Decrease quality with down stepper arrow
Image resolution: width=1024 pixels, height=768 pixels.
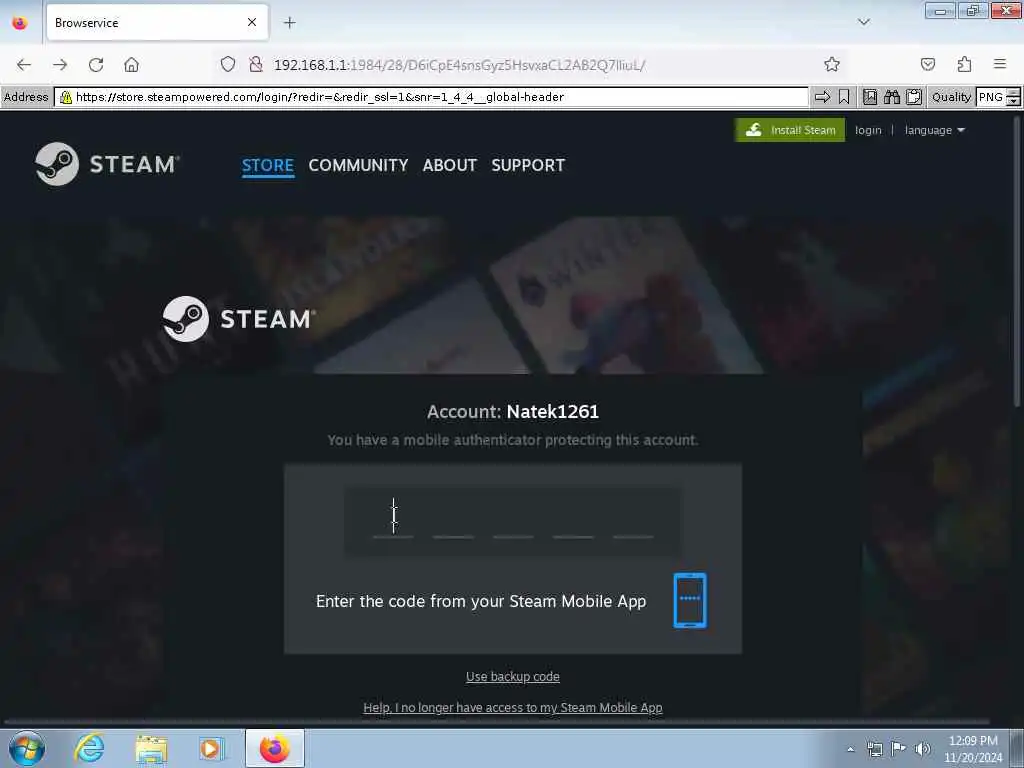click(x=1014, y=102)
